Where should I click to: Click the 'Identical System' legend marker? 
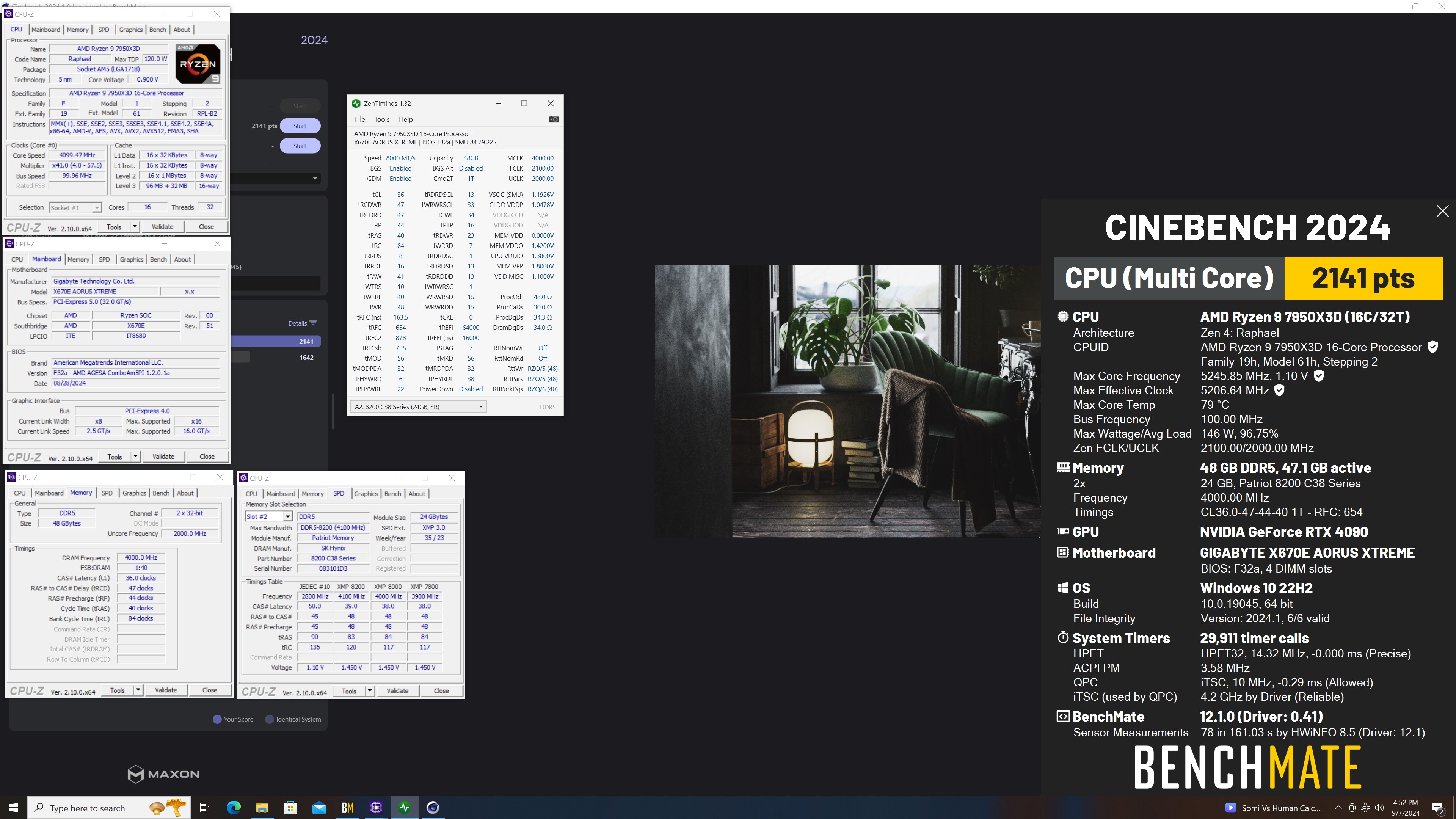point(270,719)
